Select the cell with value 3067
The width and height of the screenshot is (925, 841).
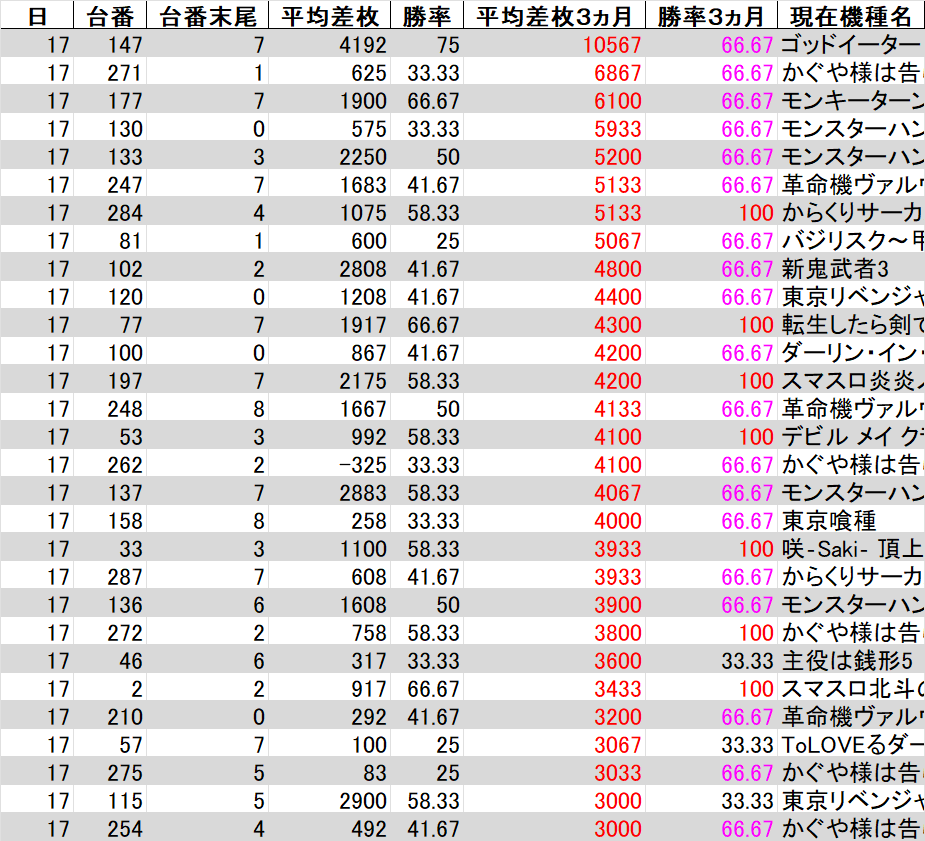[554, 745]
